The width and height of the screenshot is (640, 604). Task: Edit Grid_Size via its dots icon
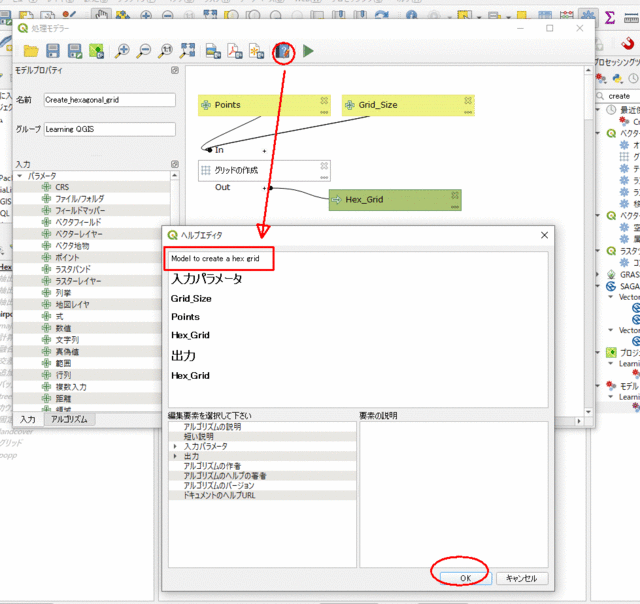click(468, 112)
